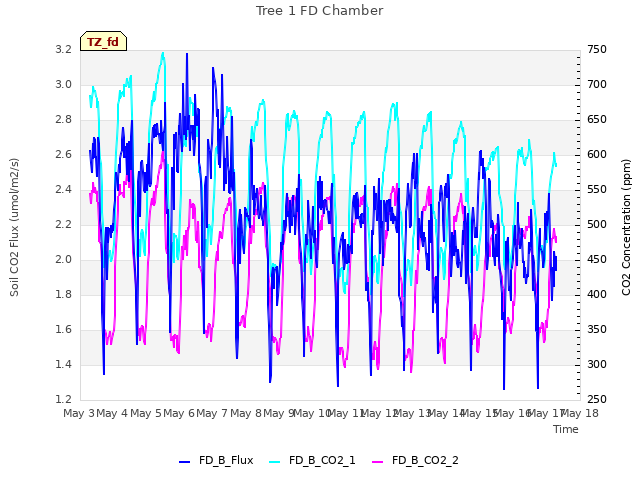The height and width of the screenshot is (480, 640).
Task: Toggle the FD_B_Flux legend entry
Action: [216, 460]
